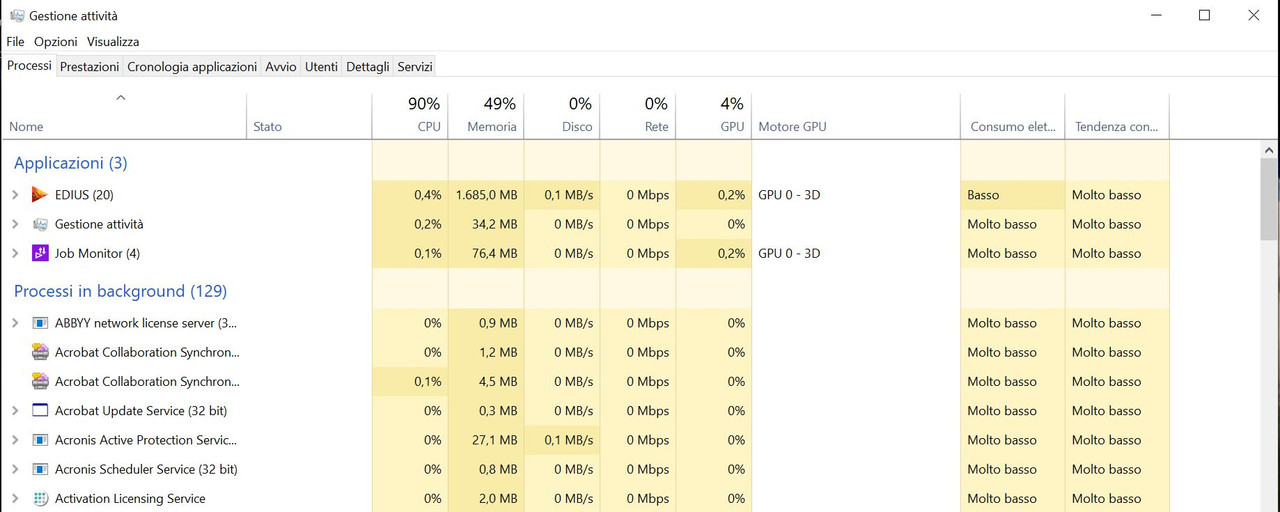The width and height of the screenshot is (1280, 512).
Task: Switch to the Cronologia applicazioni tab
Action: [192, 67]
